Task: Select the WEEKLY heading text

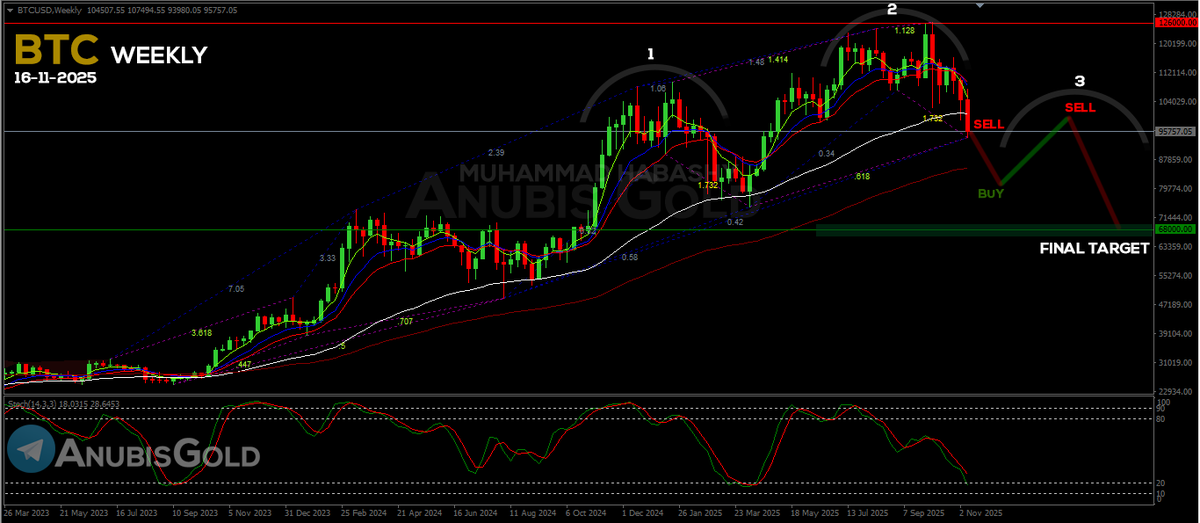Action: pyautogui.click(x=159, y=55)
